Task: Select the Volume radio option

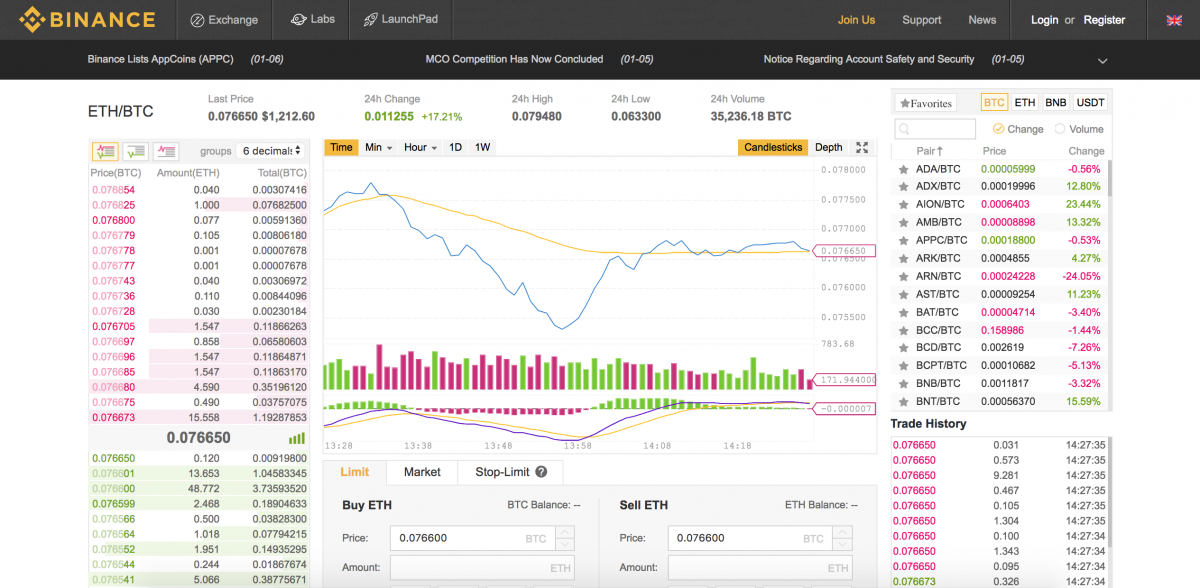Action: (x=1058, y=129)
